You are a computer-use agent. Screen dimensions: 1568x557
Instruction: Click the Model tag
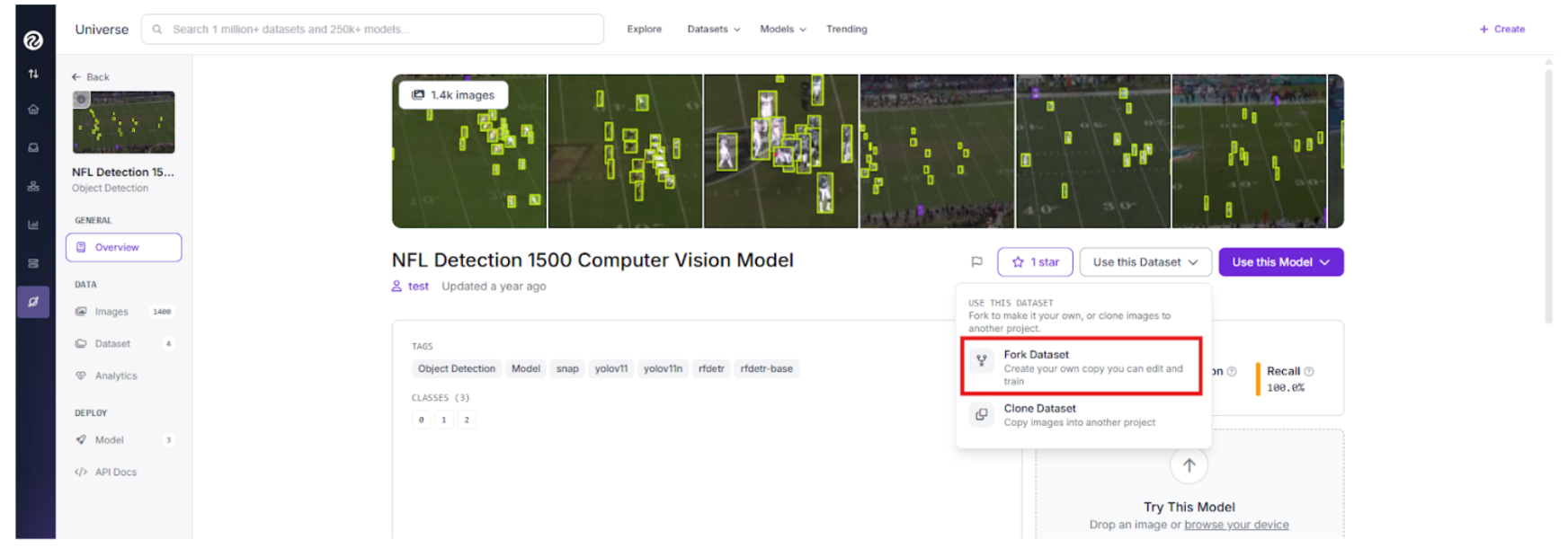[526, 369]
